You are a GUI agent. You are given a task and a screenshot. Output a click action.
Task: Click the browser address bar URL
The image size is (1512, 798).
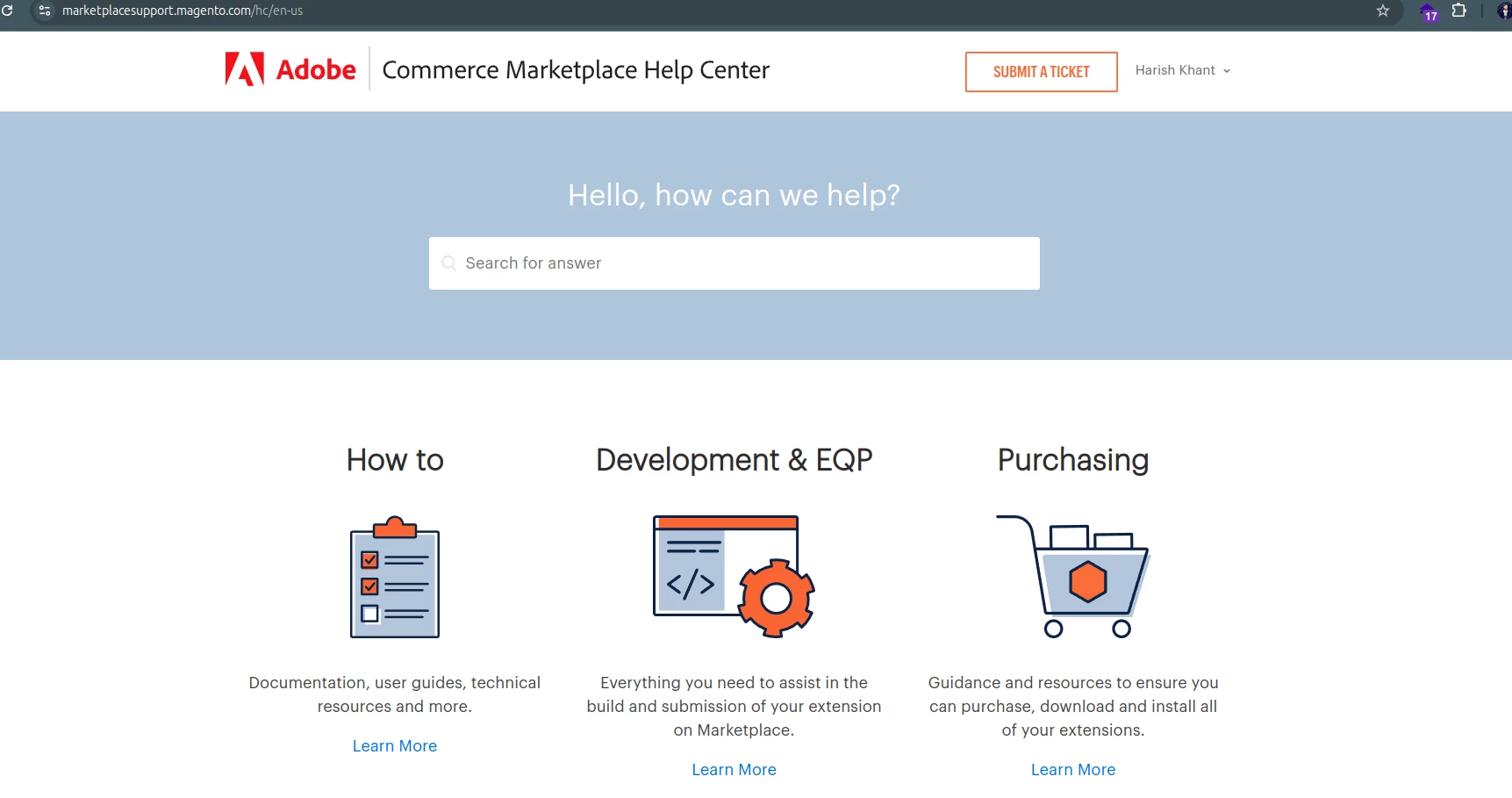[x=183, y=11]
